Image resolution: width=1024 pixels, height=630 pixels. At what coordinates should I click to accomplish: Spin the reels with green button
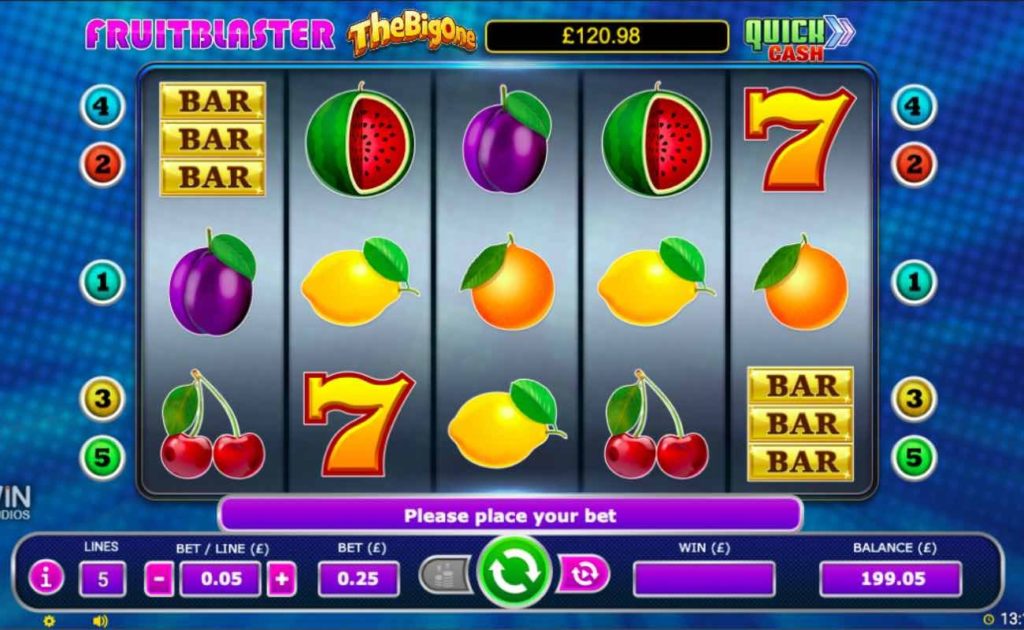pos(514,573)
